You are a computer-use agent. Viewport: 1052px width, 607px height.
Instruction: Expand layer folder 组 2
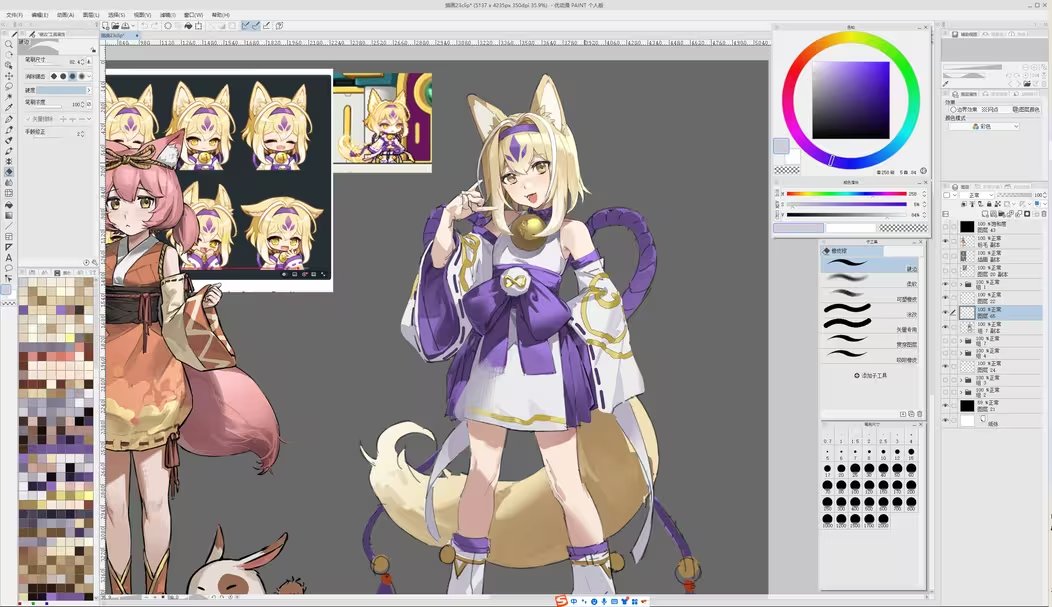(x=961, y=392)
